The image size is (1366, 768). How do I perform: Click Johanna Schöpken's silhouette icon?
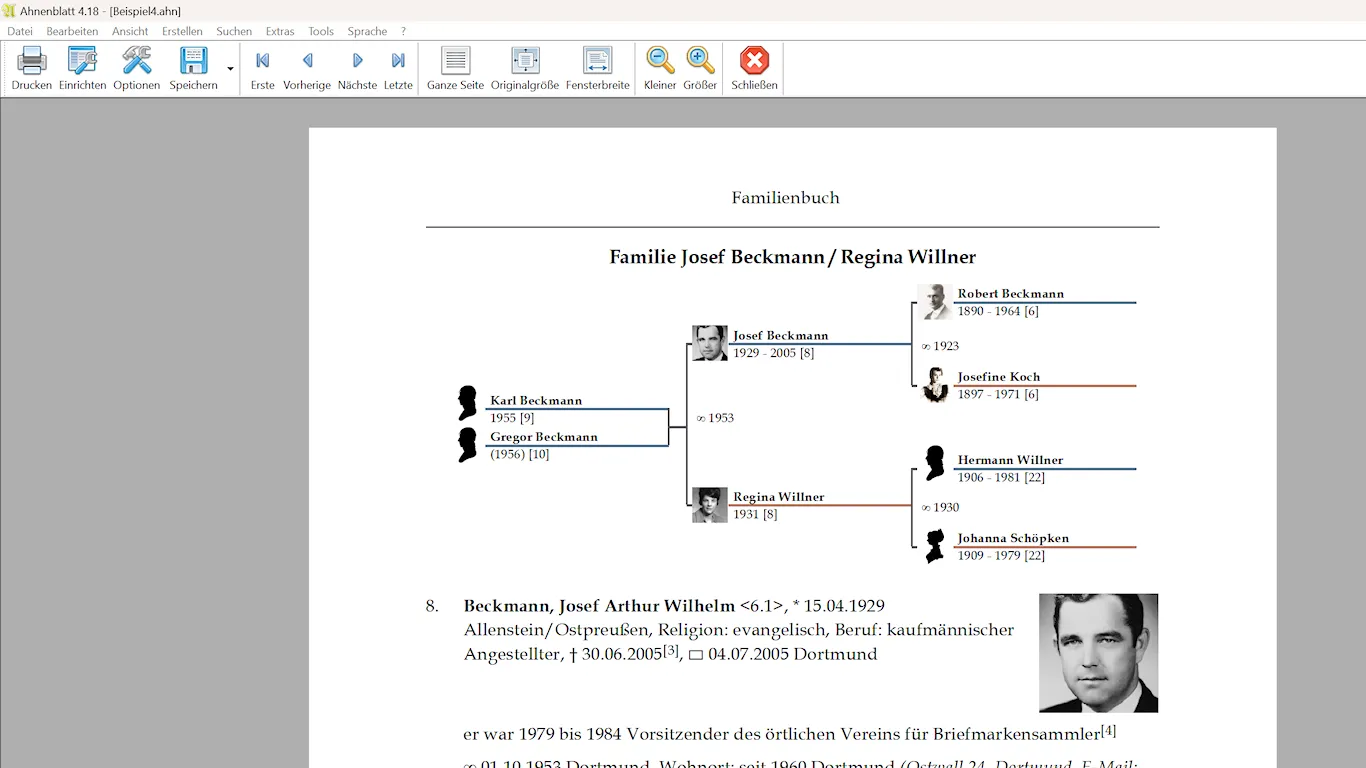click(x=935, y=546)
